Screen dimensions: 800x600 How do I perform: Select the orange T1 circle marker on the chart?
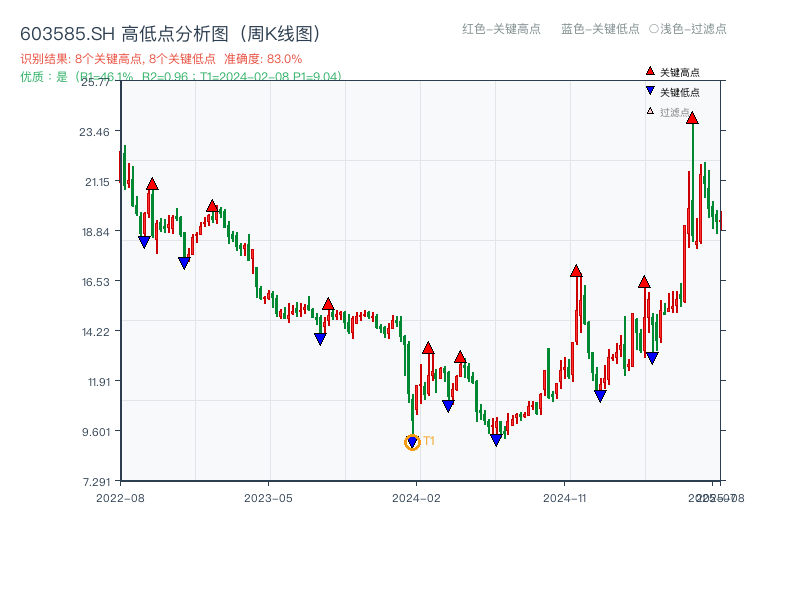point(413,441)
